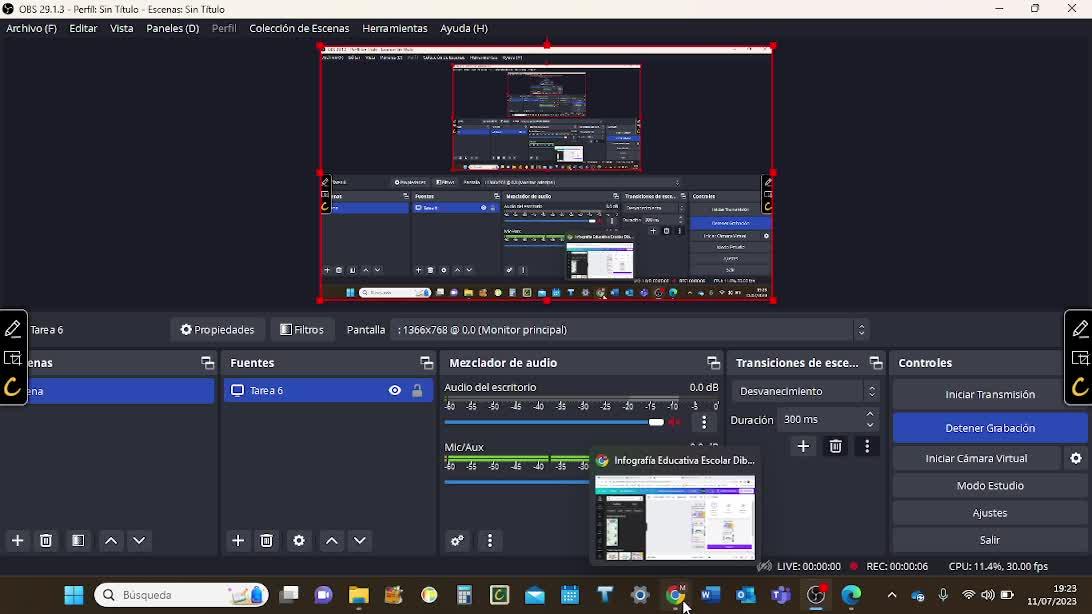Add a new source in Fuentes panel
Image resolution: width=1092 pixels, height=614 pixels.
coord(238,540)
